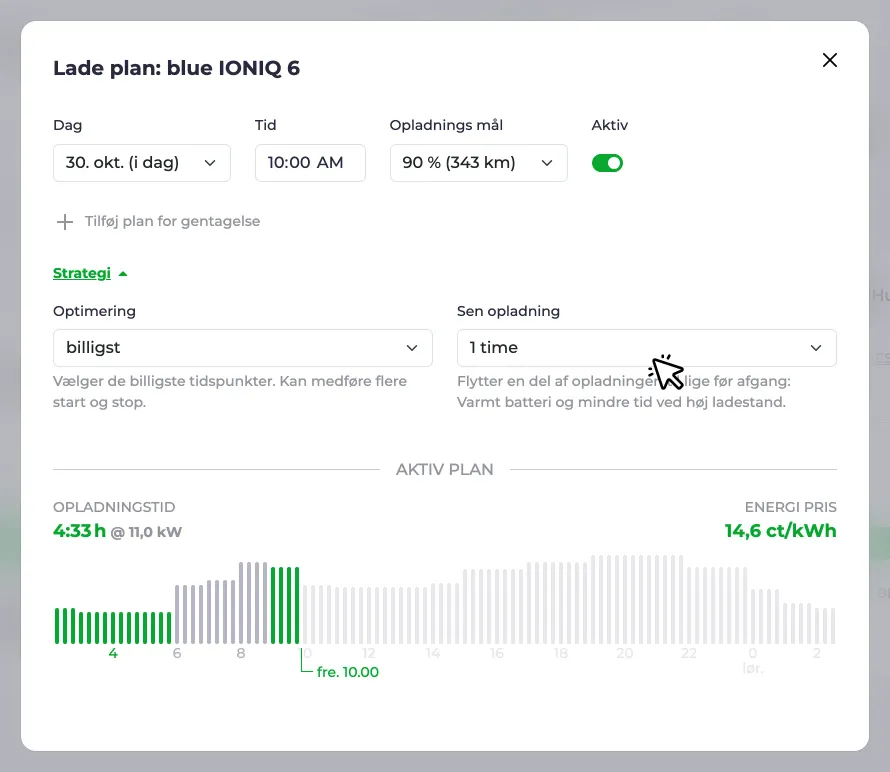The width and height of the screenshot is (890, 772).
Task: Open the Opladnings mål dropdown
Action: [x=478, y=163]
